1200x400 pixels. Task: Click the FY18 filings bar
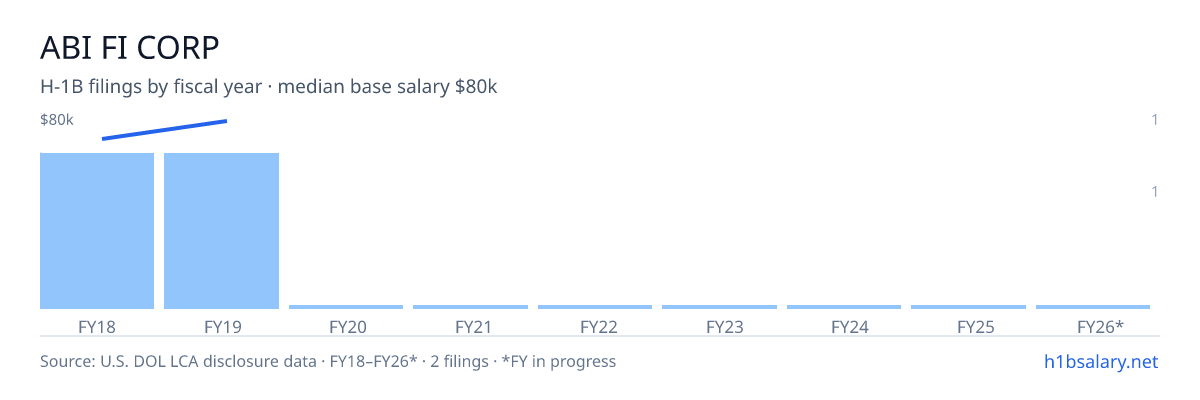point(97,231)
